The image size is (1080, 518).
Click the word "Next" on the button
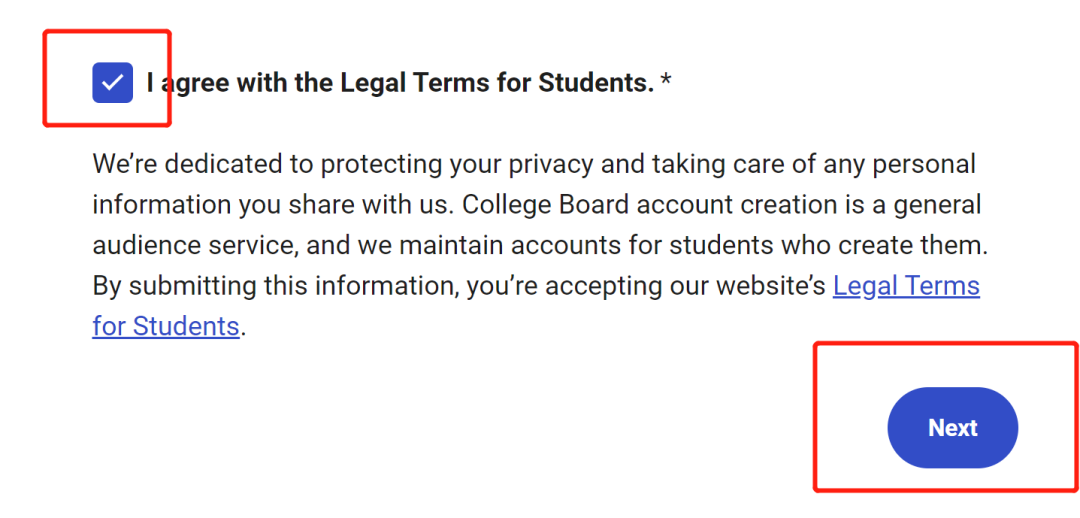click(x=952, y=428)
